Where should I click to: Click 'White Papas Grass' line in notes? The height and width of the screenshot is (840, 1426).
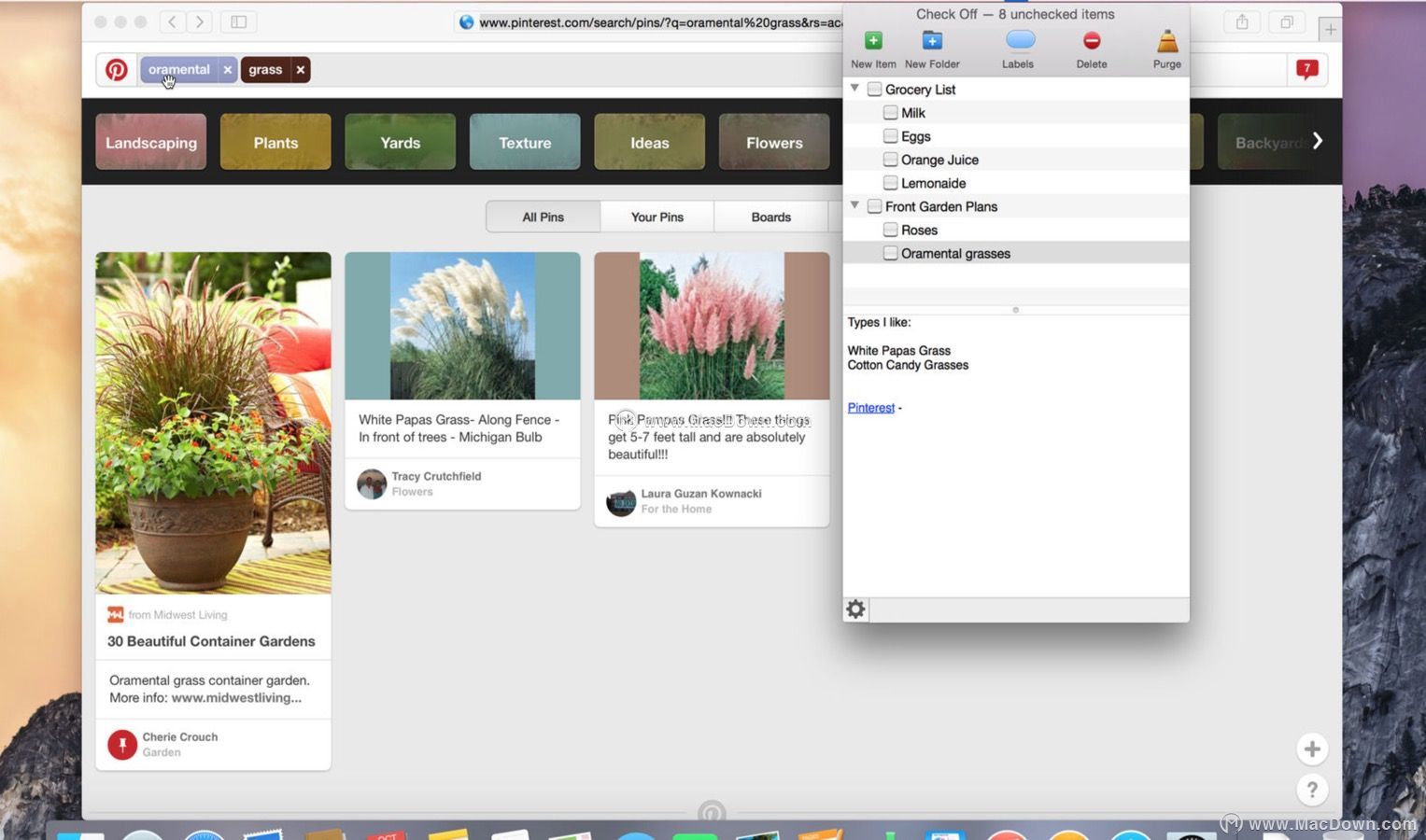(x=899, y=351)
